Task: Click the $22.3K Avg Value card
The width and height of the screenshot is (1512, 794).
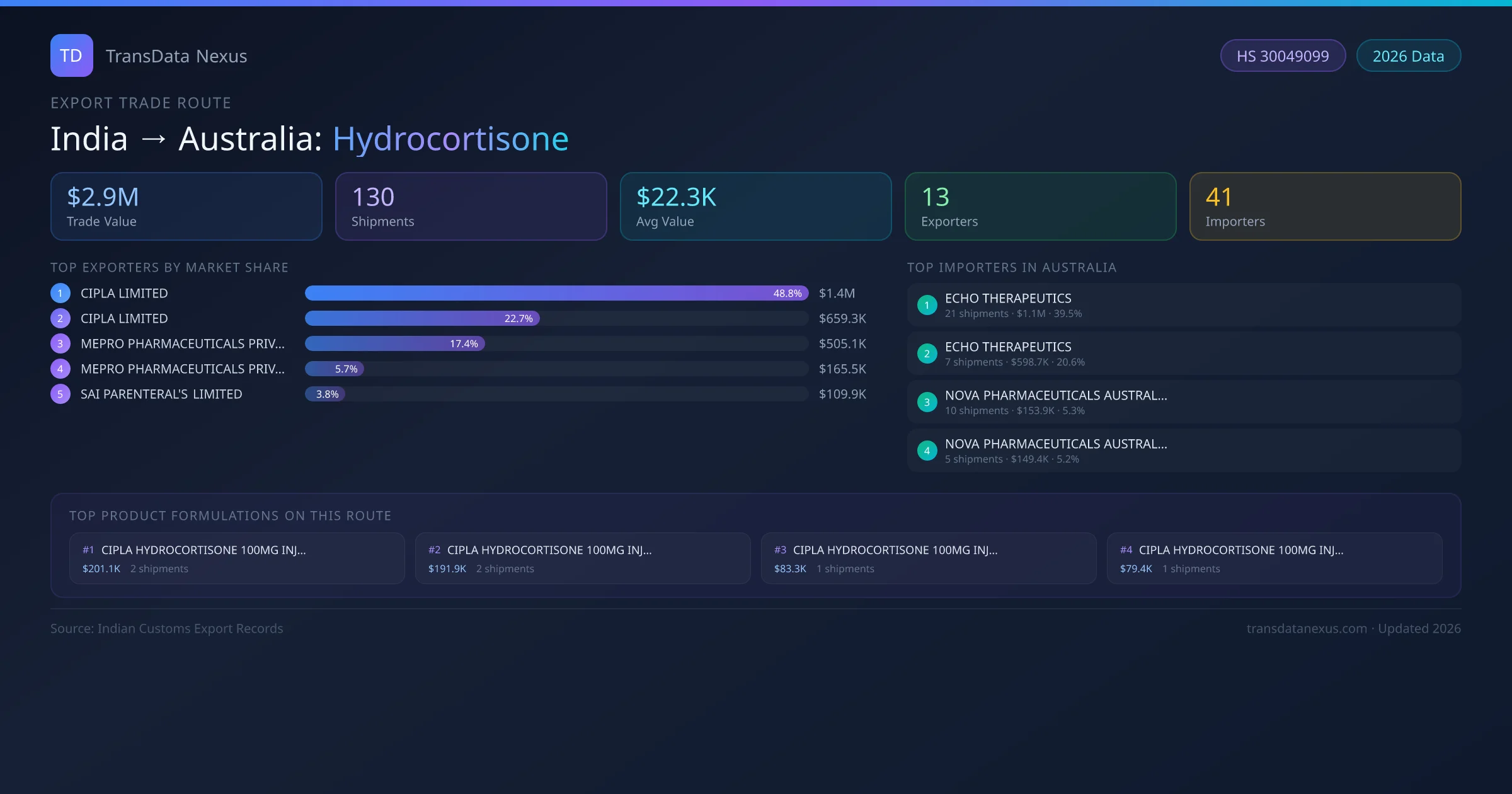Action: click(x=755, y=206)
